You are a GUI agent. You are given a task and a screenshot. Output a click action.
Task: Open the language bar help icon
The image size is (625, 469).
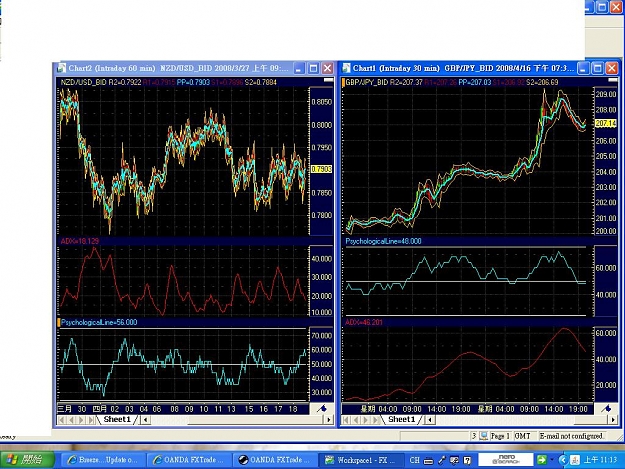467,460
